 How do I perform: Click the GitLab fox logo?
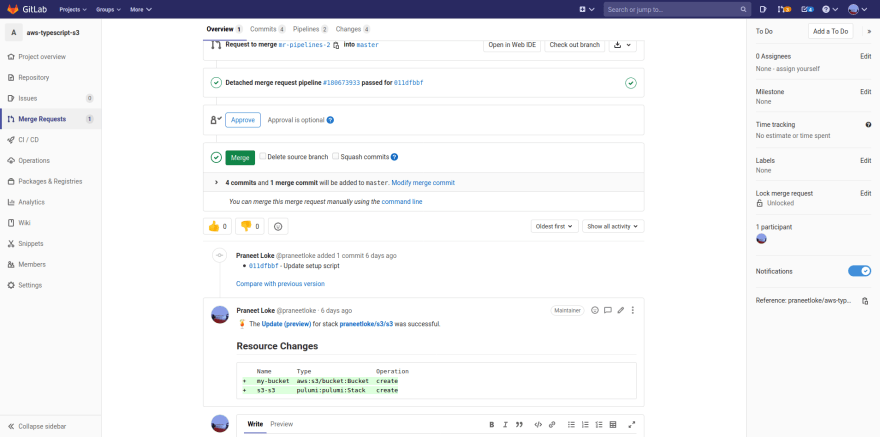tap(12, 9)
